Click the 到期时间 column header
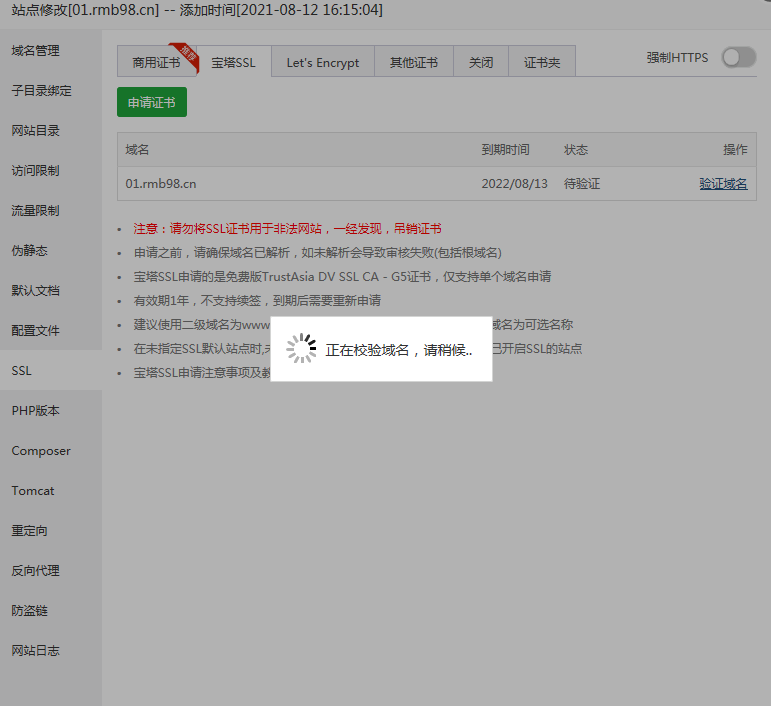The image size is (771, 706). tap(505, 149)
